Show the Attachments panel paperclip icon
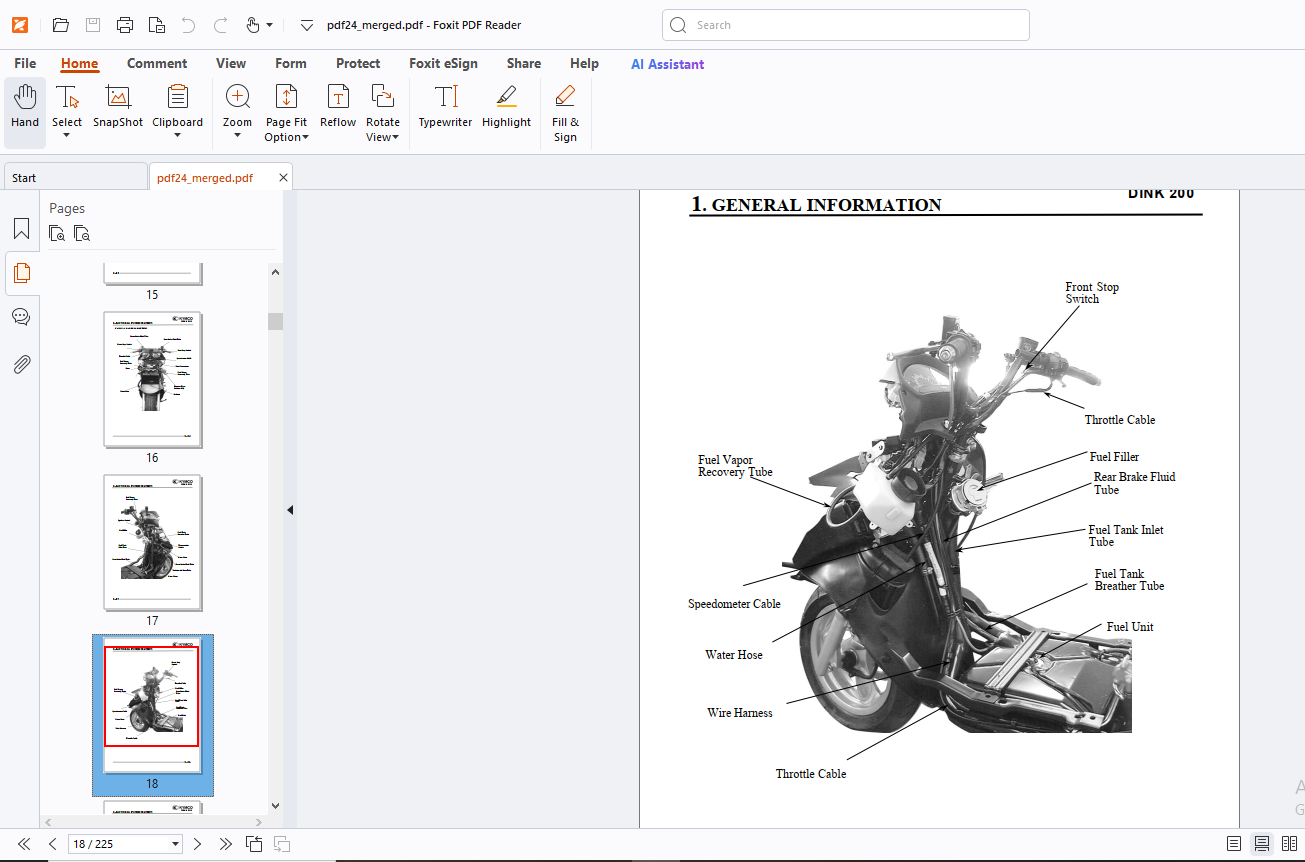1305x862 pixels. point(21,364)
